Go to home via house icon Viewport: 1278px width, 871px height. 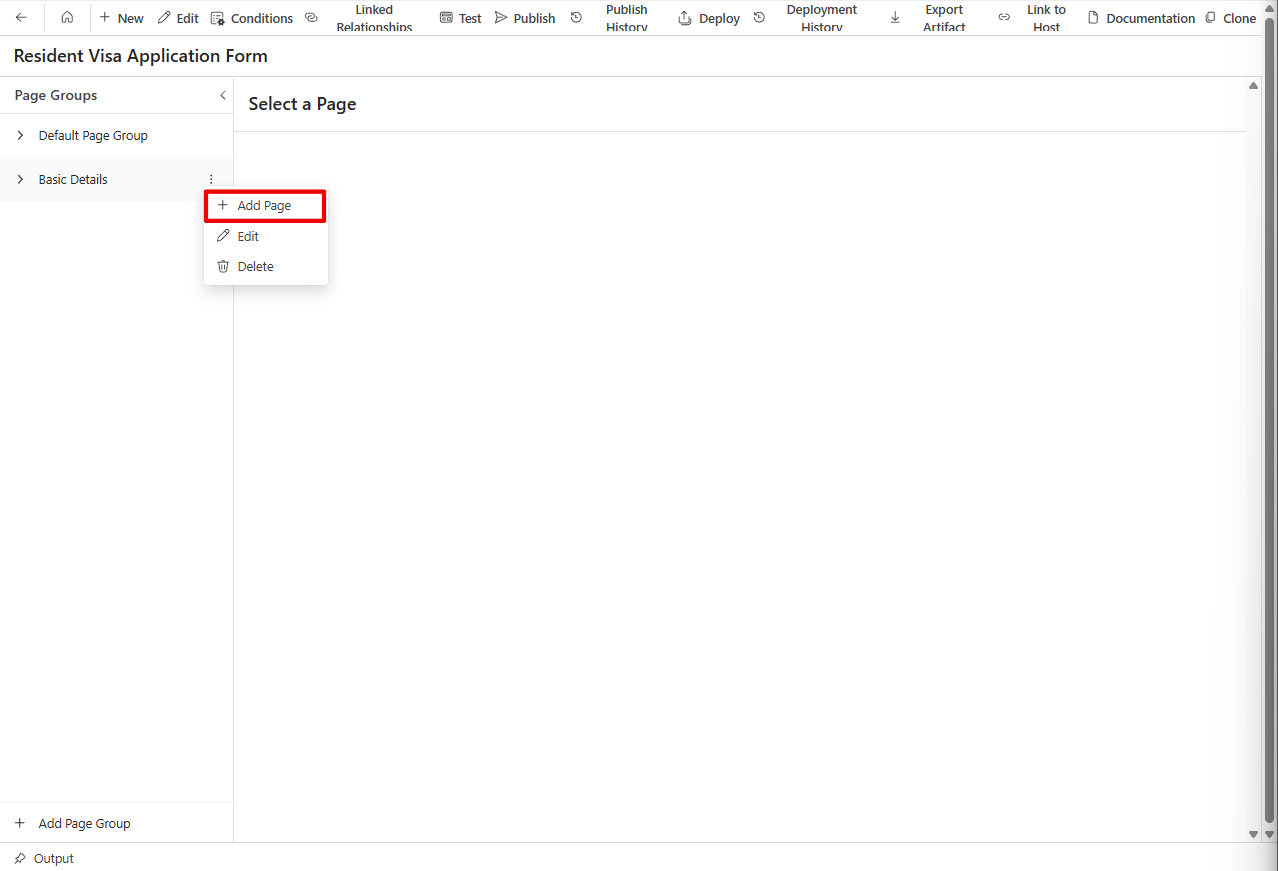click(x=67, y=18)
